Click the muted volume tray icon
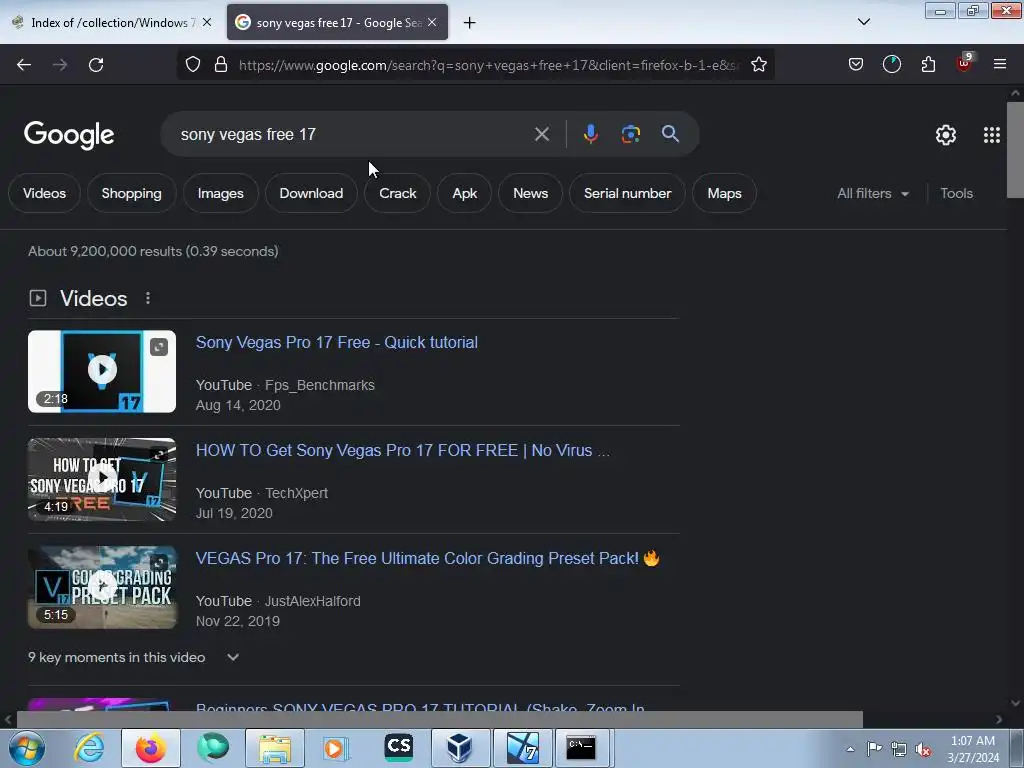1024x768 pixels. click(x=923, y=750)
